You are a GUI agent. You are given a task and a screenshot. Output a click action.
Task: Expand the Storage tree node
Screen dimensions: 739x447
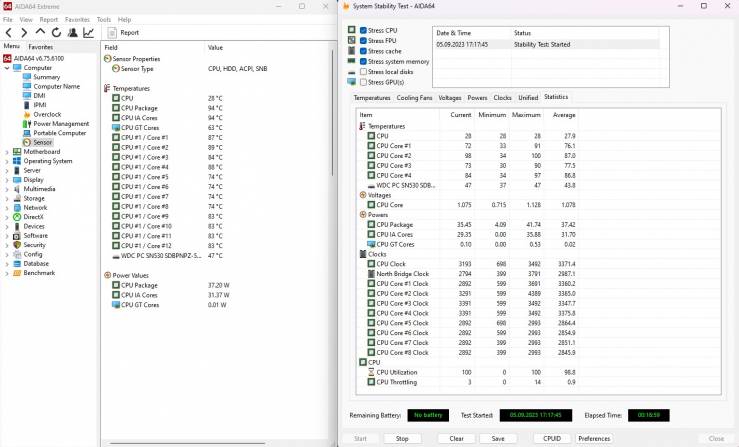[7, 199]
